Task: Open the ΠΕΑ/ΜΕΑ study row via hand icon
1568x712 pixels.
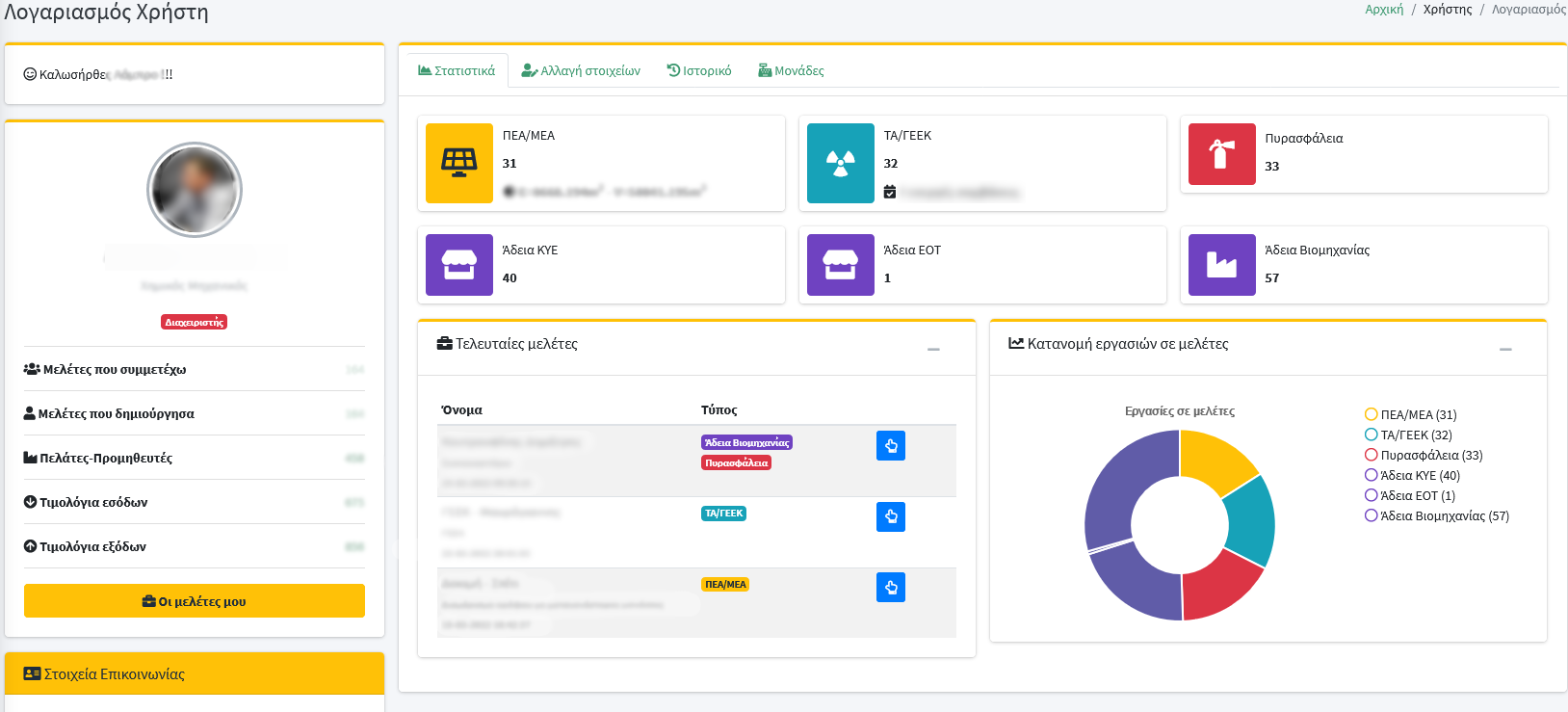Action: tap(891, 588)
